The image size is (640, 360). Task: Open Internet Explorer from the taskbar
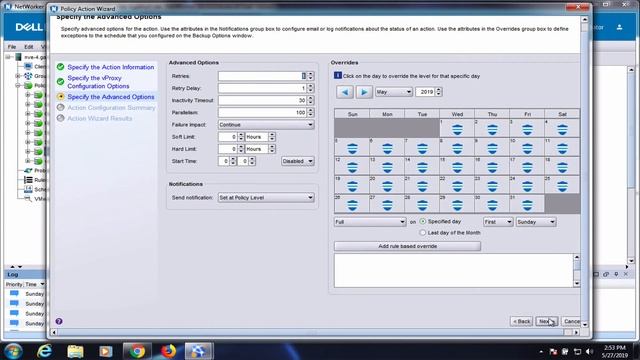coord(44,351)
